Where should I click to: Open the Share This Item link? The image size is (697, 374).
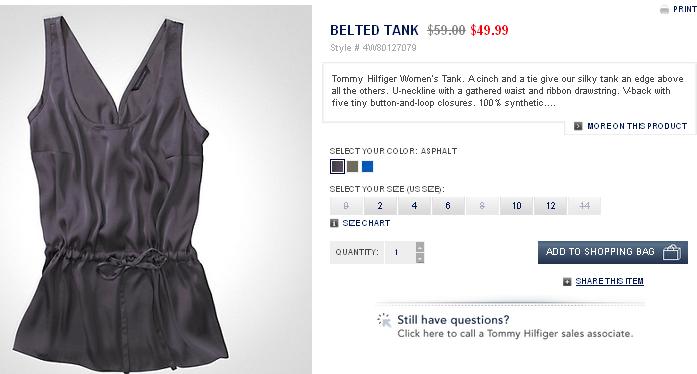click(x=609, y=281)
